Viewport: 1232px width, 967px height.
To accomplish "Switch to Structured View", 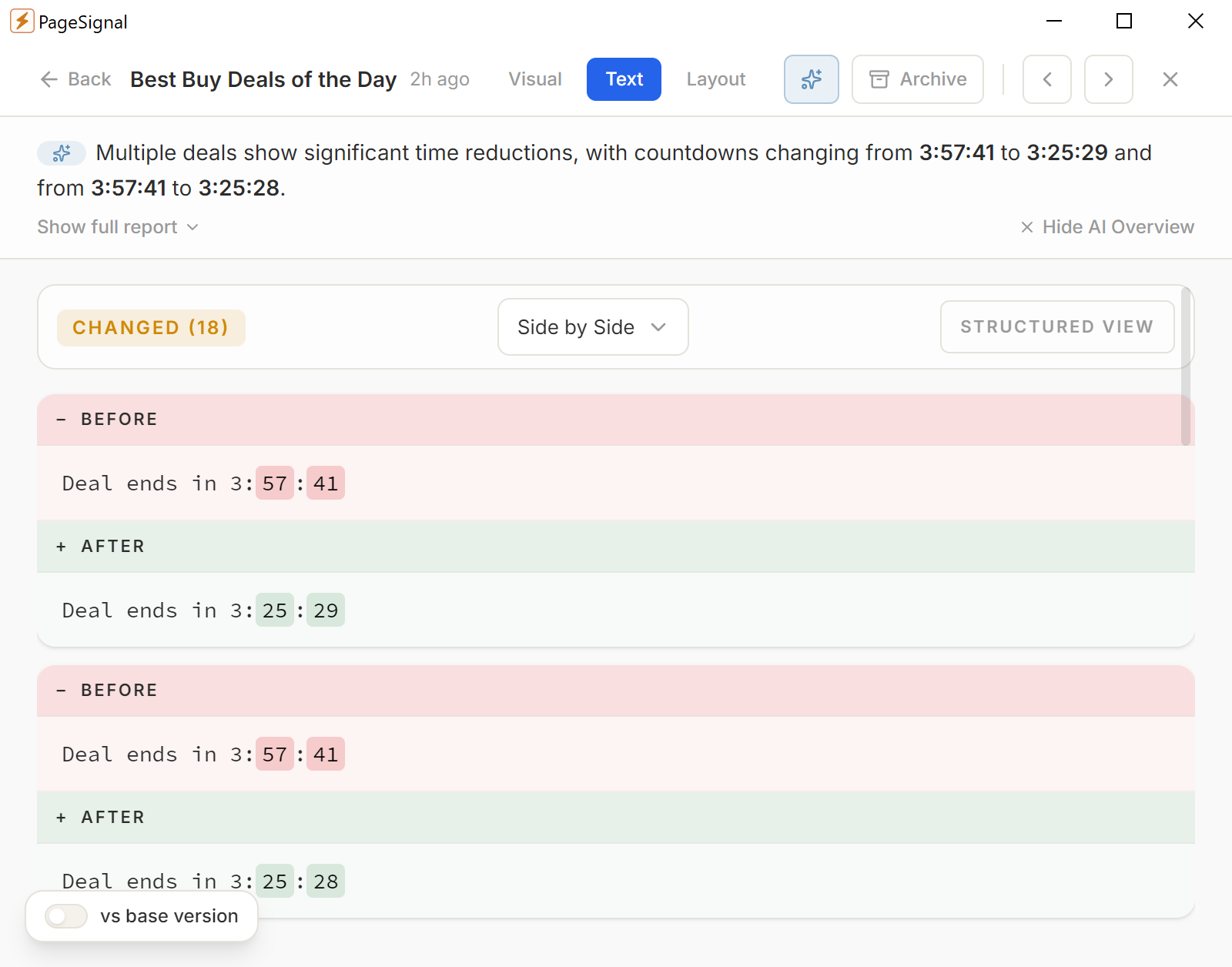I will [x=1057, y=327].
